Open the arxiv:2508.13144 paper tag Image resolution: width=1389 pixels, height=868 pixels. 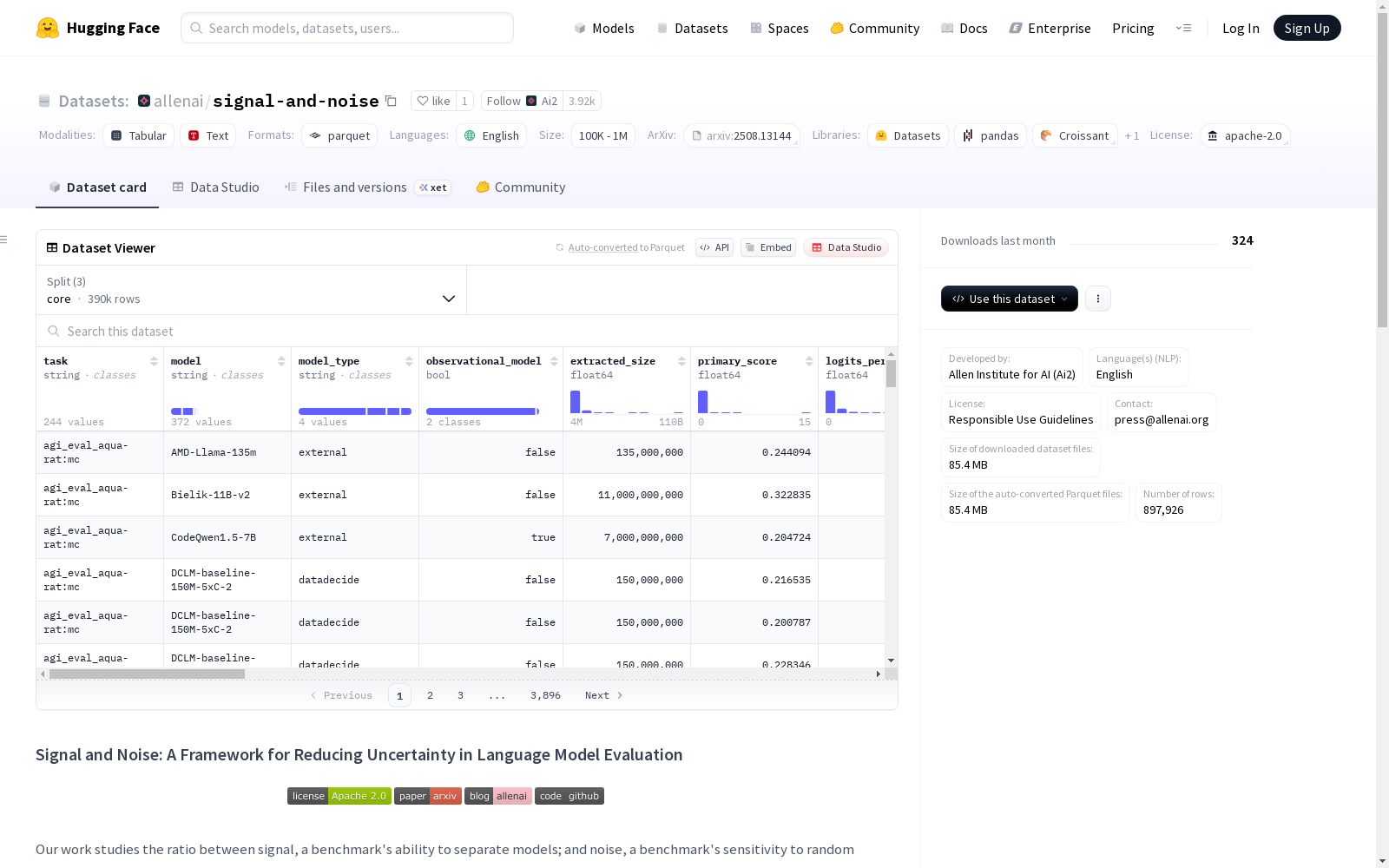click(741, 135)
